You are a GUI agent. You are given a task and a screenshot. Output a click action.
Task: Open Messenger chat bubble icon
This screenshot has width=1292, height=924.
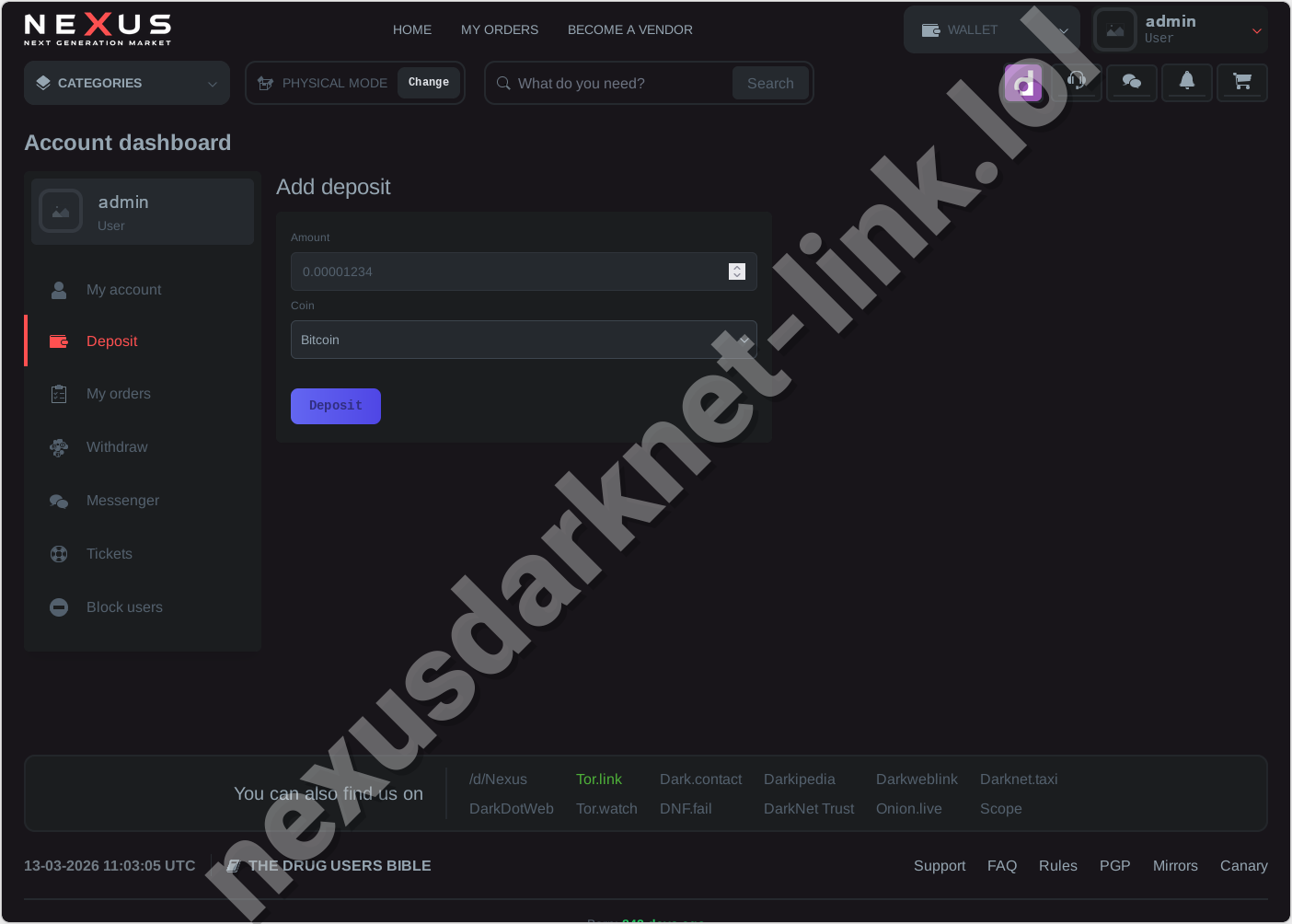point(59,501)
